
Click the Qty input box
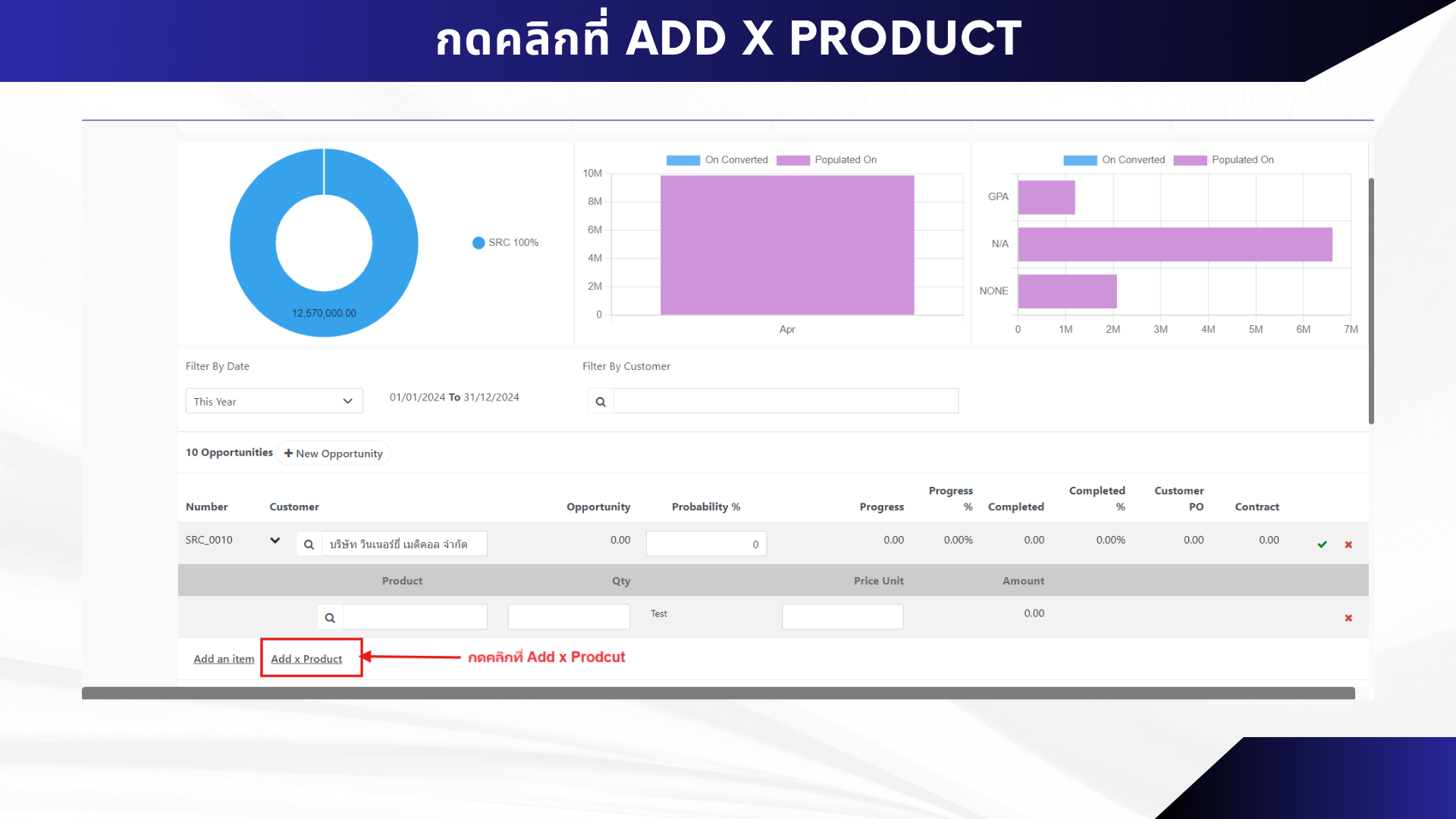coord(569,617)
